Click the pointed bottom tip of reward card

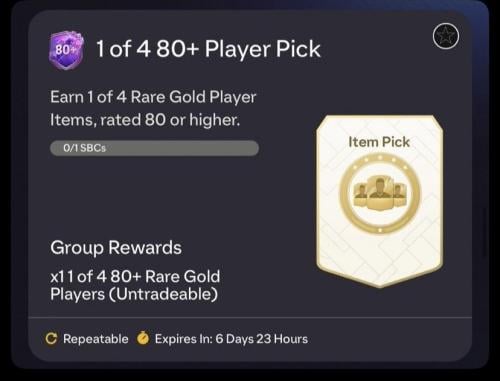(x=380, y=283)
